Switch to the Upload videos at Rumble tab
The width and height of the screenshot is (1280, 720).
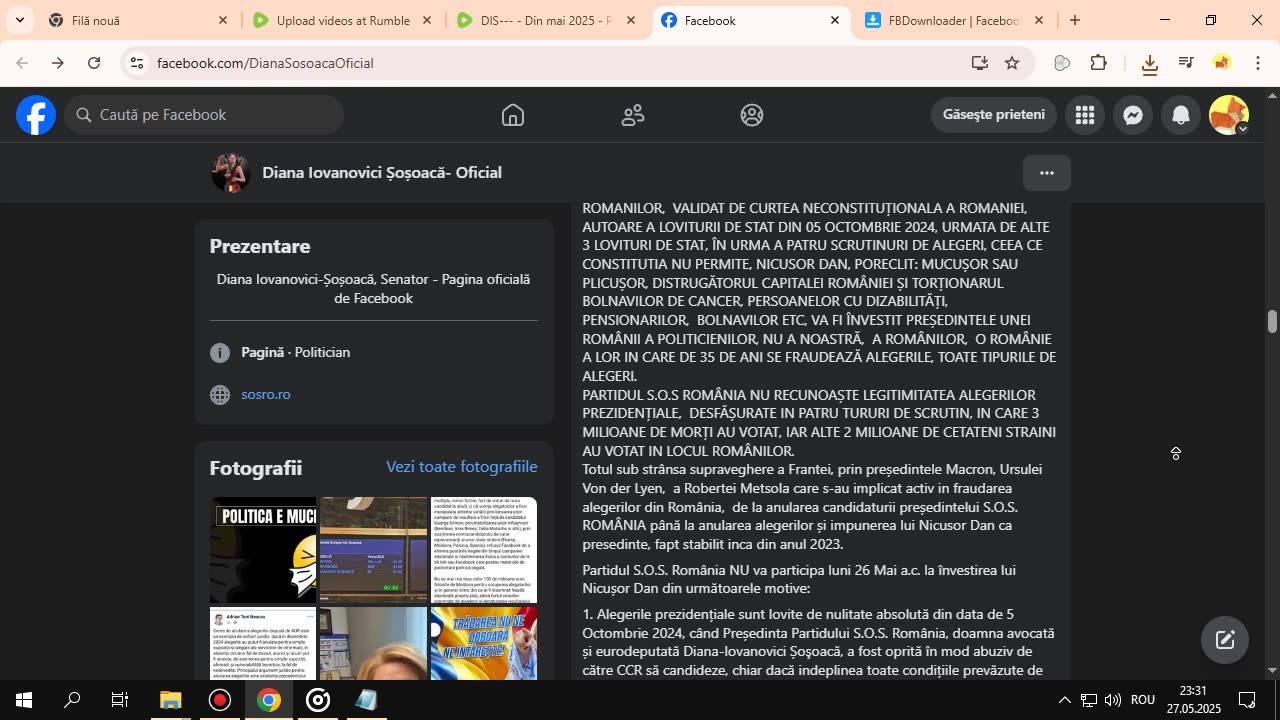(x=342, y=20)
